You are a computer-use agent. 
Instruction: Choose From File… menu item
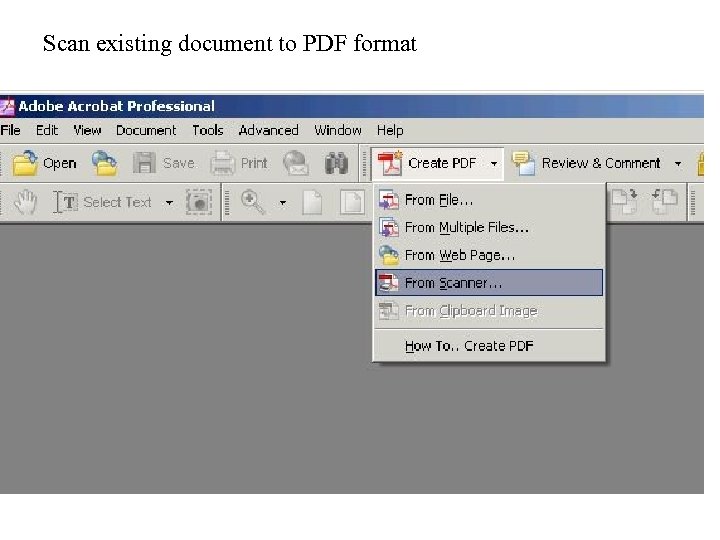[489, 200]
